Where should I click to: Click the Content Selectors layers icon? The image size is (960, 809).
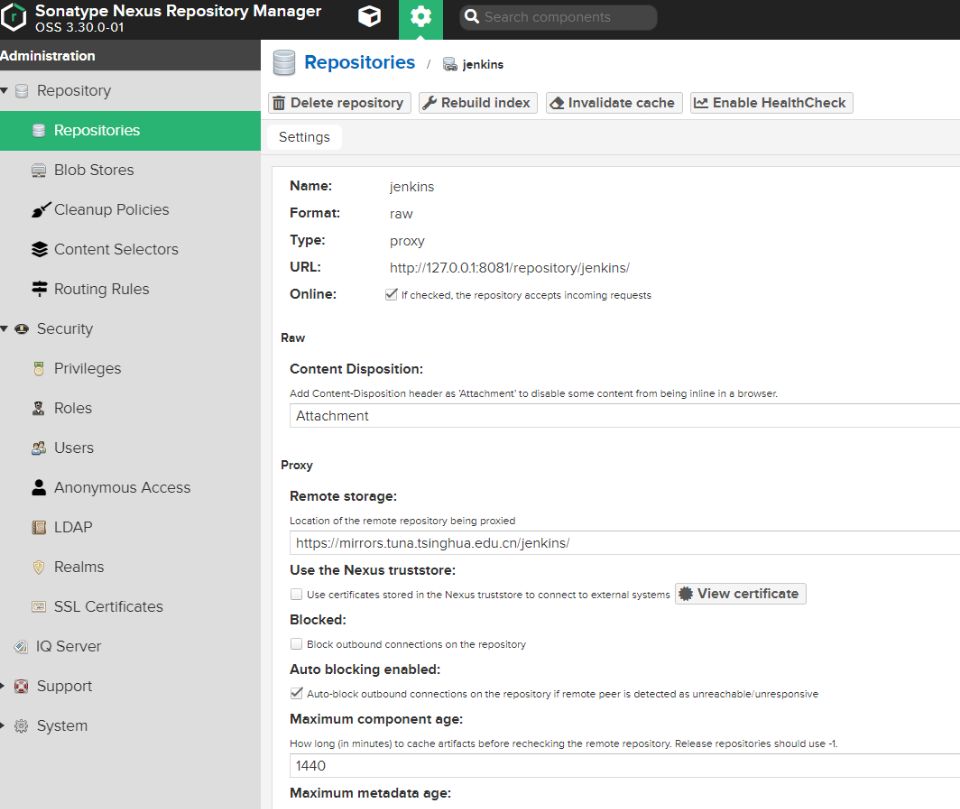point(39,249)
